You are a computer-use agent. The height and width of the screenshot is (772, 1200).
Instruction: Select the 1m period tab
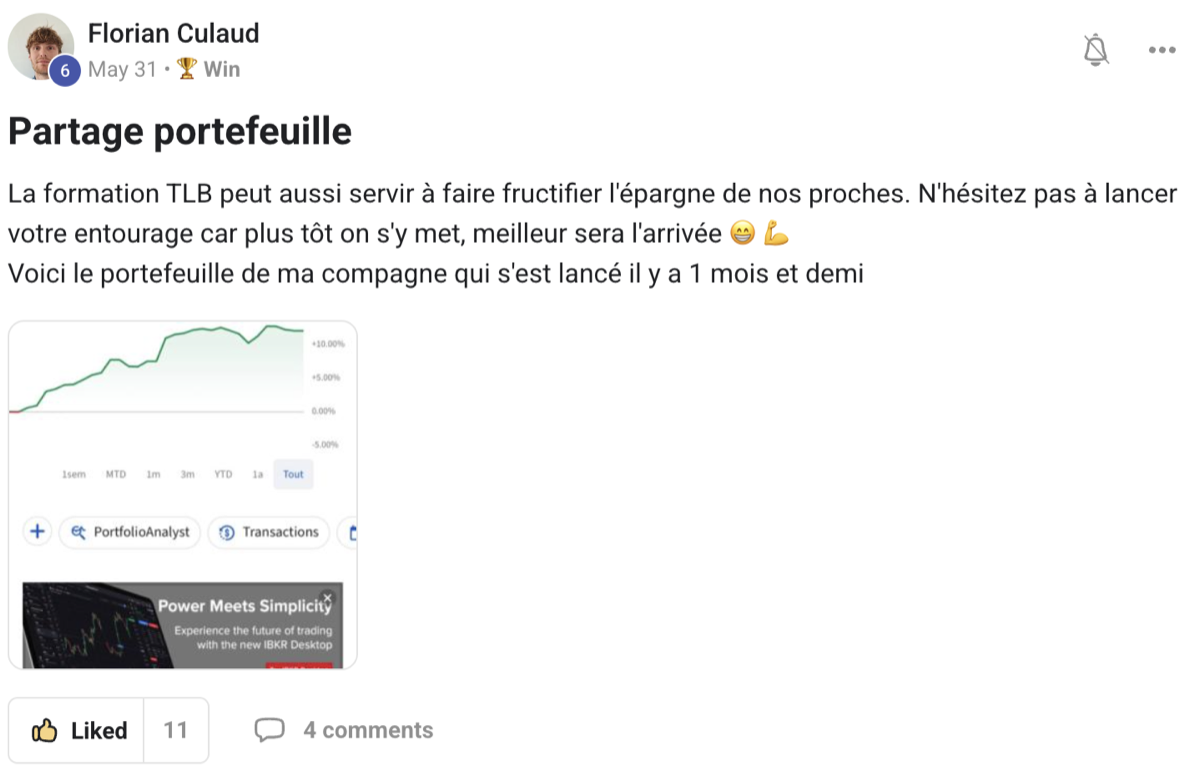coord(152,474)
